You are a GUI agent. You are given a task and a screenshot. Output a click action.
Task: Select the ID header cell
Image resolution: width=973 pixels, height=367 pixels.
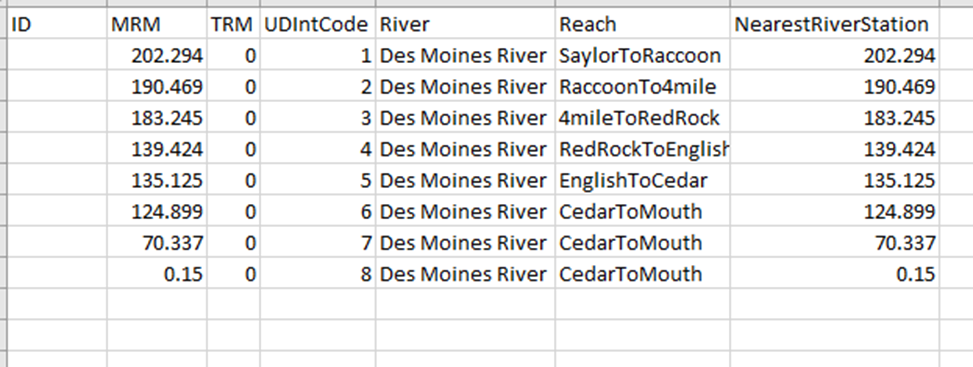click(57, 24)
